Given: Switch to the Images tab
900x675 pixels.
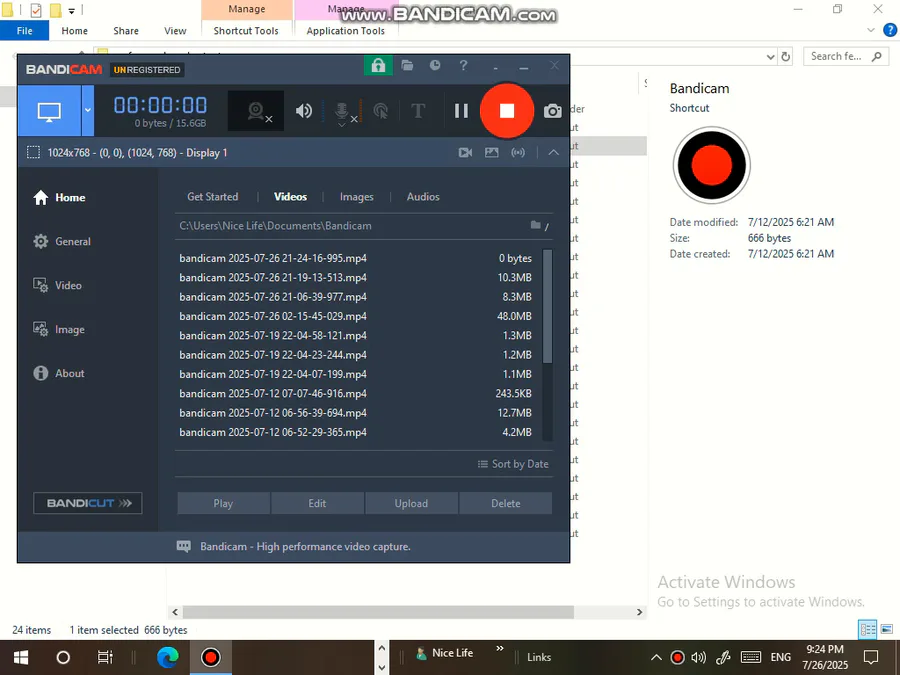Looking at the screenshot, I should point(356,197).
